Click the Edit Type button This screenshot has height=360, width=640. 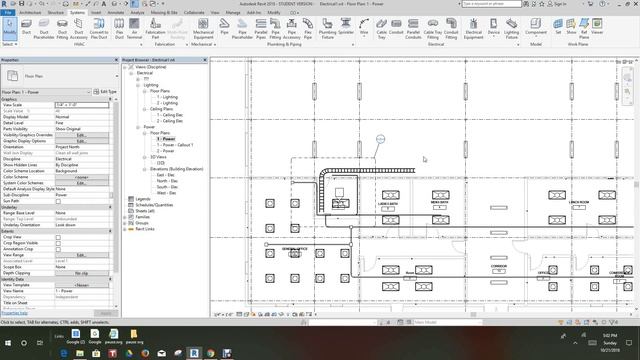(x=105, y=92)
